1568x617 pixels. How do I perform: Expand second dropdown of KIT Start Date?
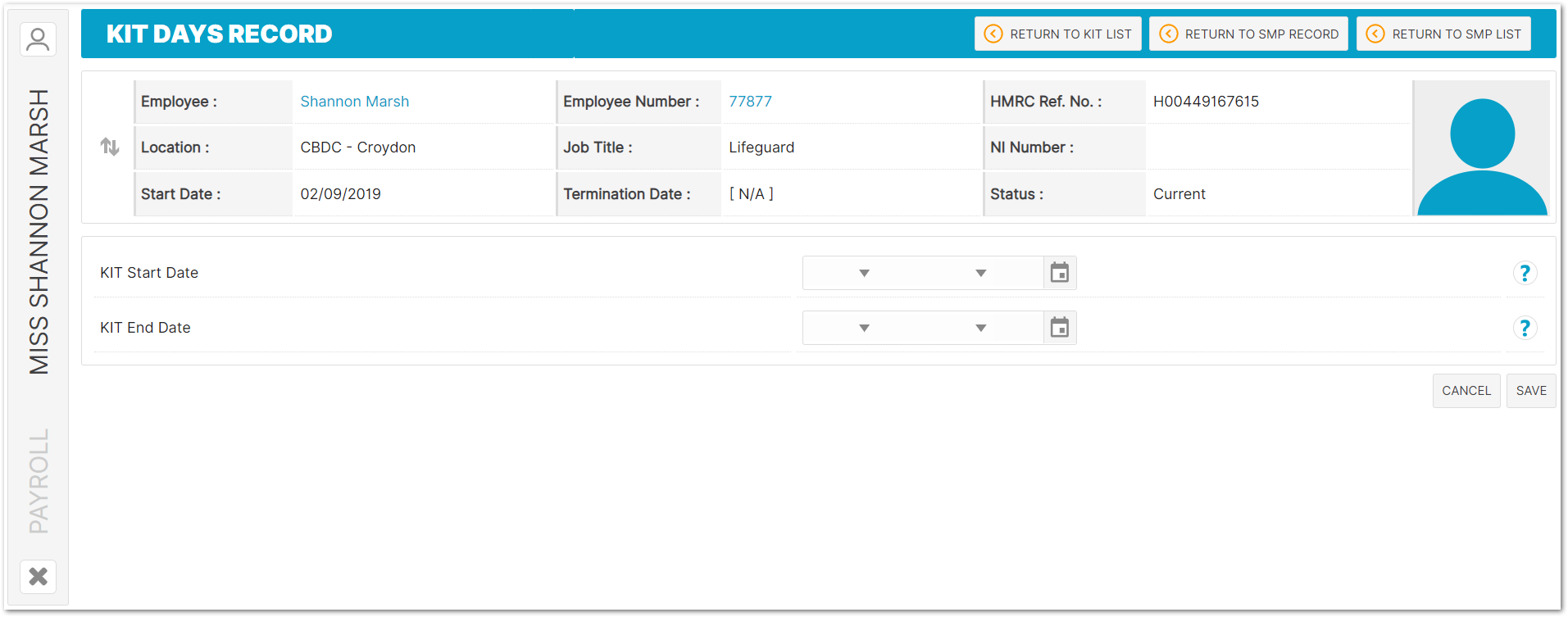[x=980, y=273]
